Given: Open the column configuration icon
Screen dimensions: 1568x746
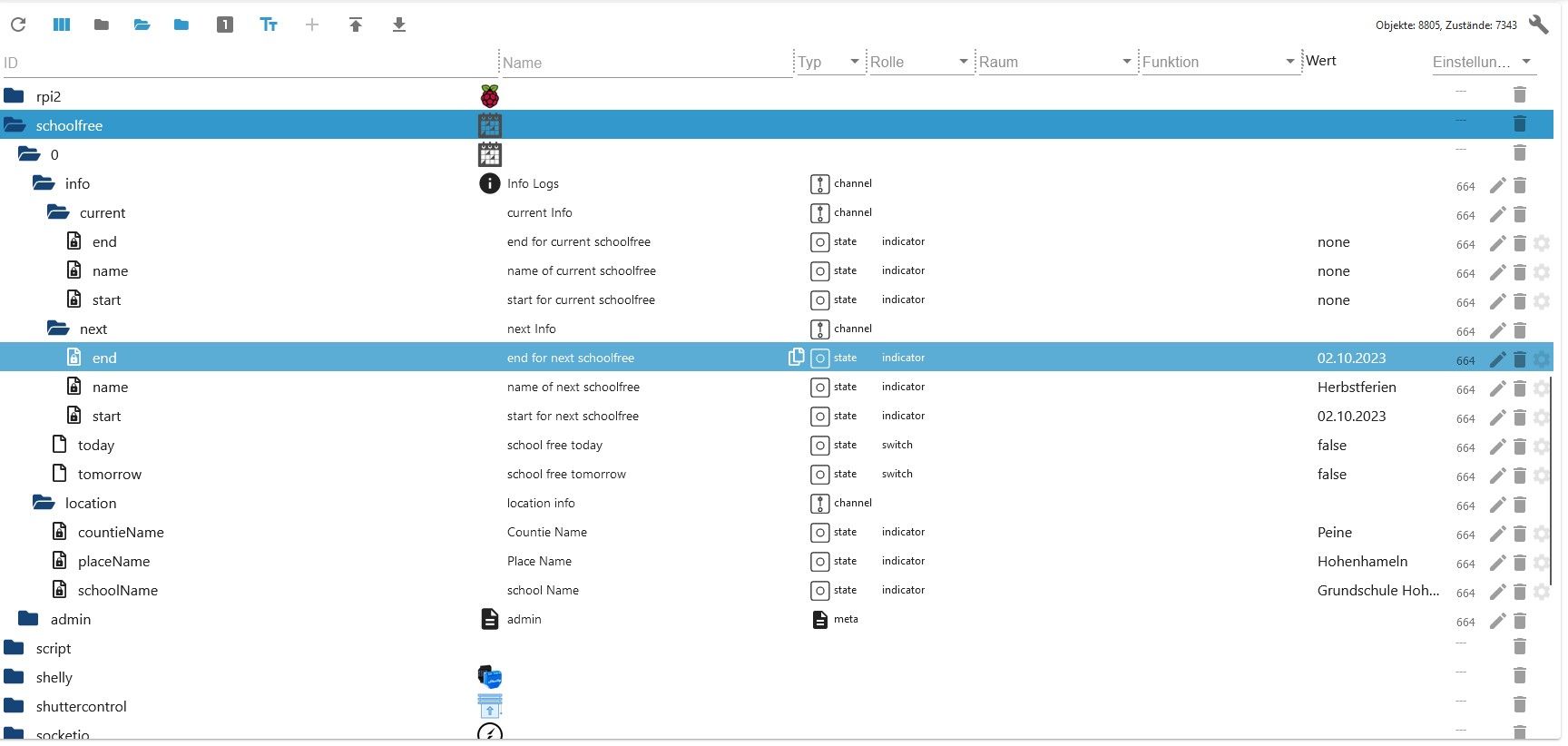Looking at the screenshot, I should click(x=62, y=25).
